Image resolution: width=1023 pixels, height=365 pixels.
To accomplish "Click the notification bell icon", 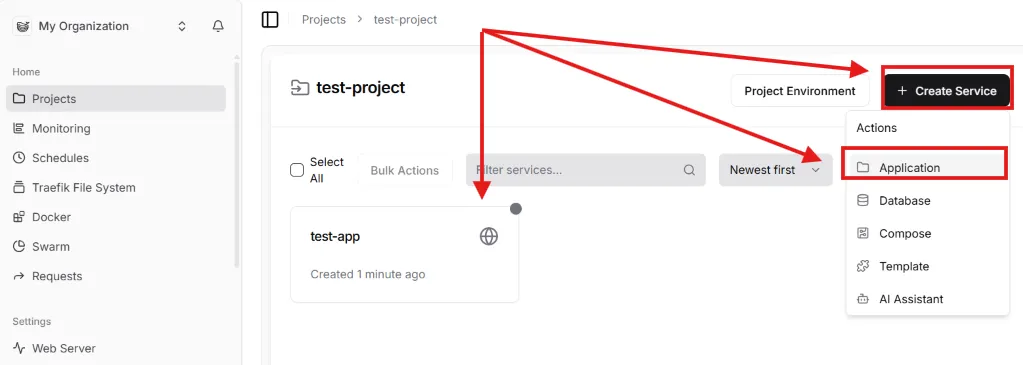I will (x=219, y=26).
